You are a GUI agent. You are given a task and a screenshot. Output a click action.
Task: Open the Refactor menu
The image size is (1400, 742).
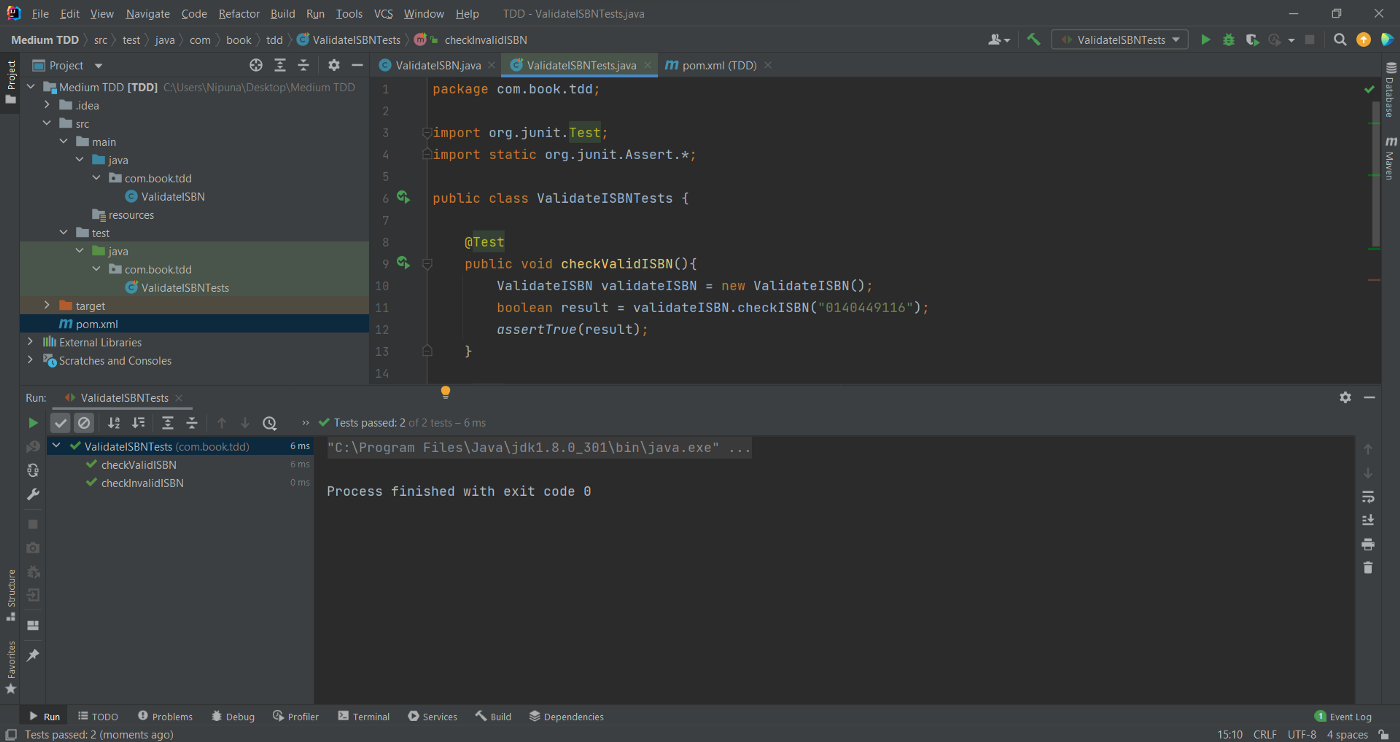coord(239,14)
